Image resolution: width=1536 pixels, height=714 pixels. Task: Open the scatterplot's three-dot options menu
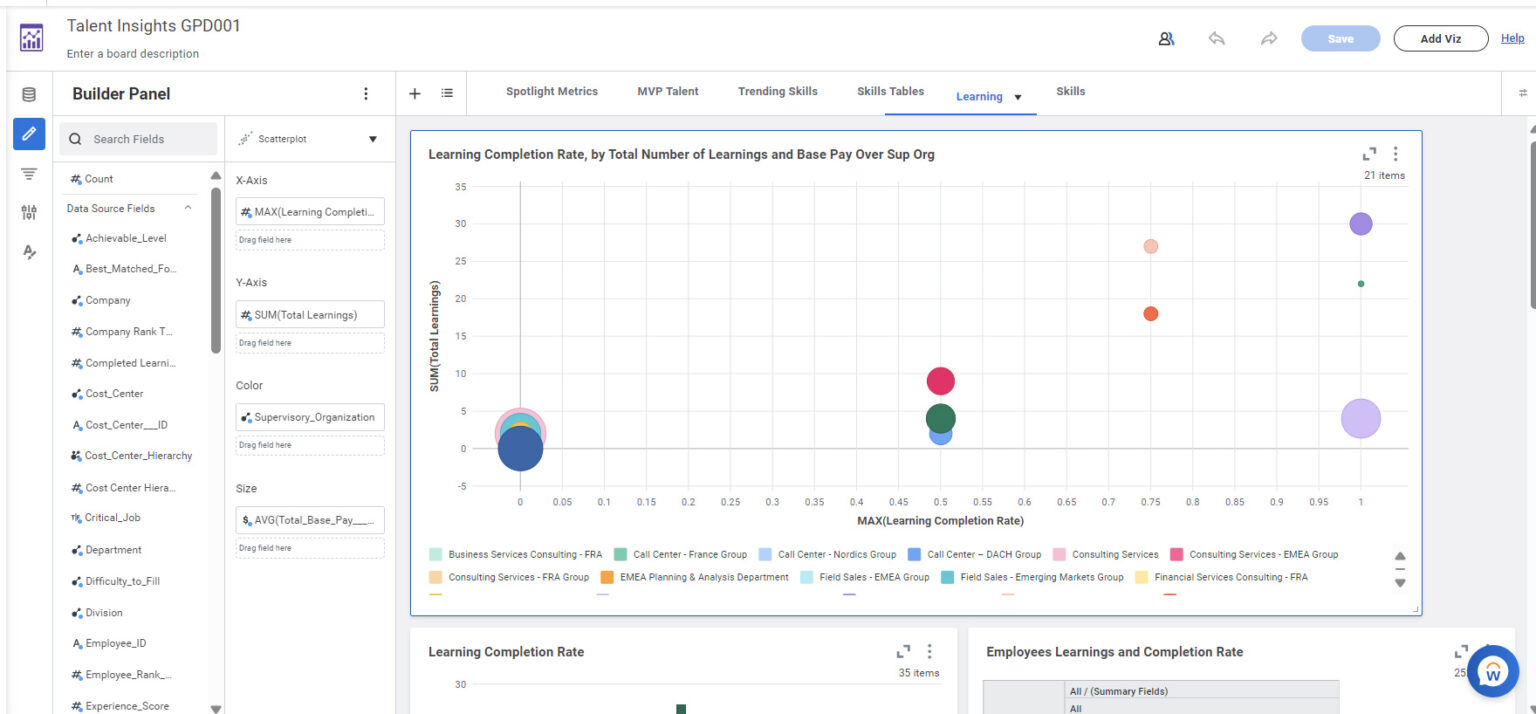click(1396, 154)
